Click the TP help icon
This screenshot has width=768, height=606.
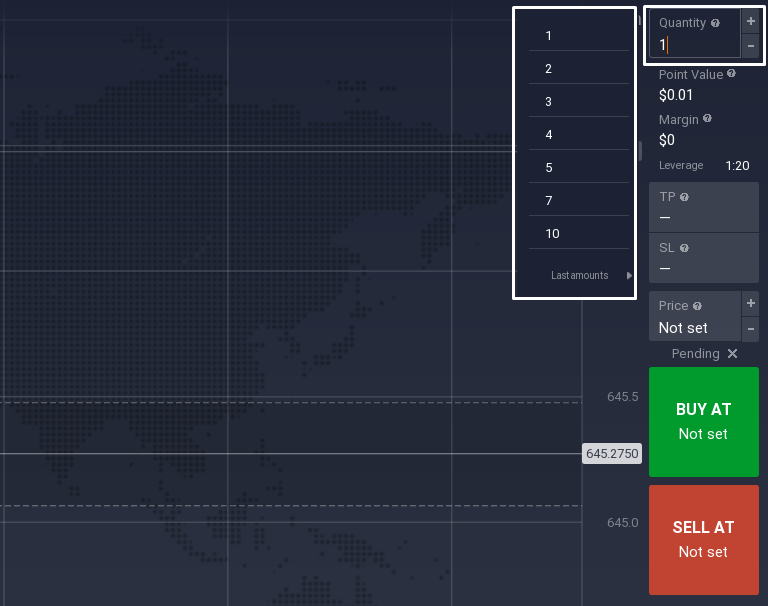point(684,197)
